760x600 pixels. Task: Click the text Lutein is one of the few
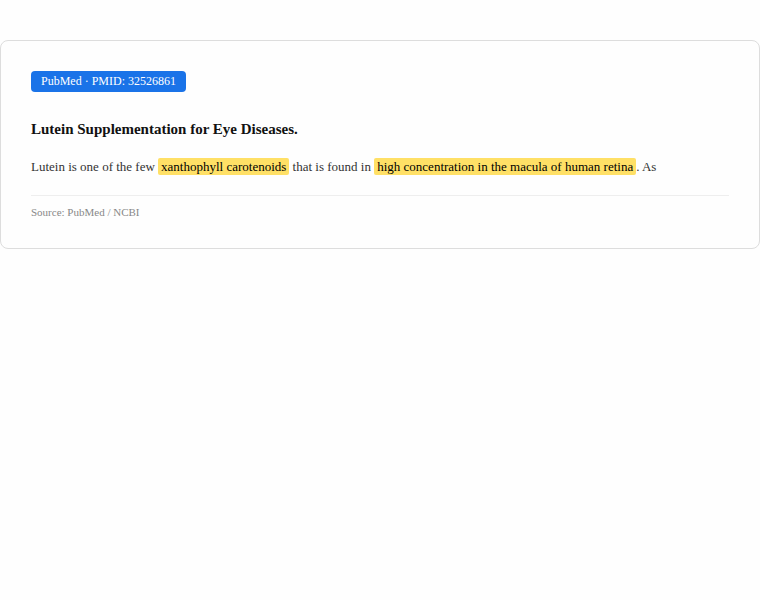click(x=93, y=167)
